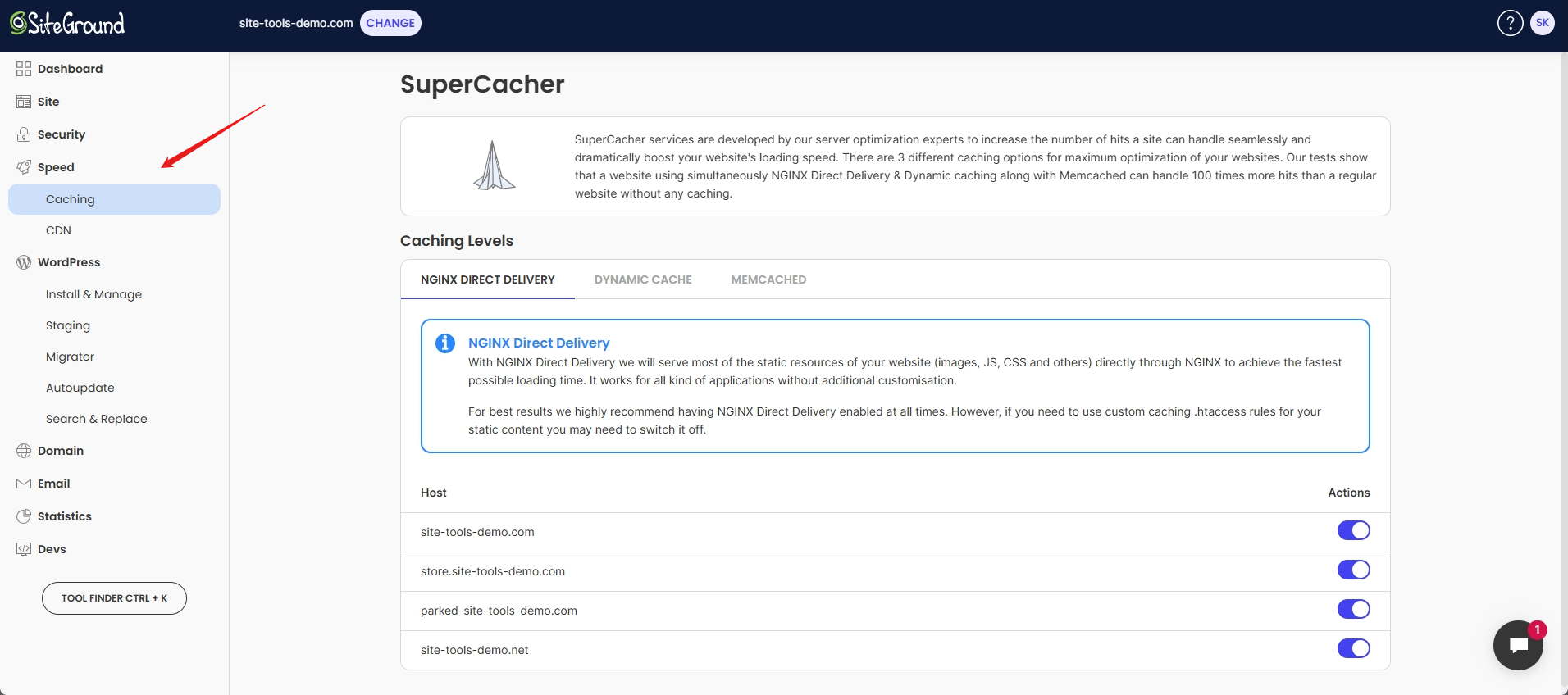
Task: Click the SuperCacher page title
Action: (x=482, y=84)
